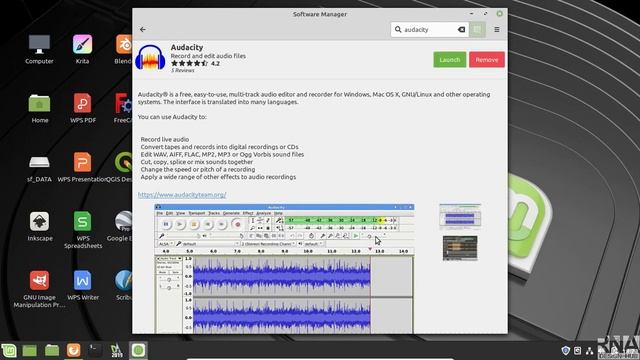Viewport: 640px width, 360px height.
Task: Open the GNU Image Manipulation Program icon
Action: coord(39,289)
